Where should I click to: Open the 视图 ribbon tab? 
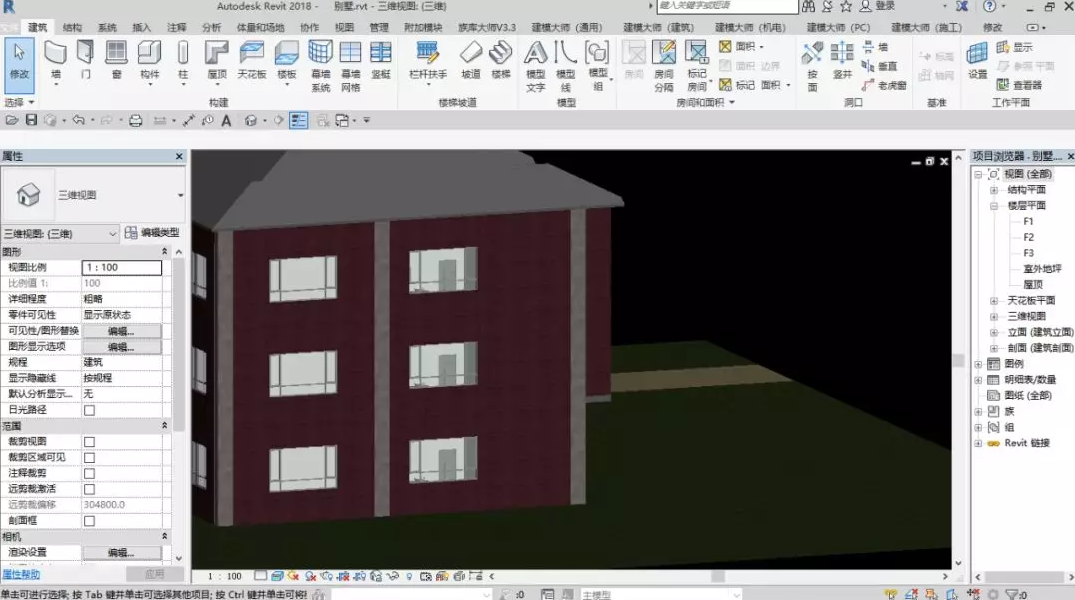pyautogui.click(x=344, y=27)
